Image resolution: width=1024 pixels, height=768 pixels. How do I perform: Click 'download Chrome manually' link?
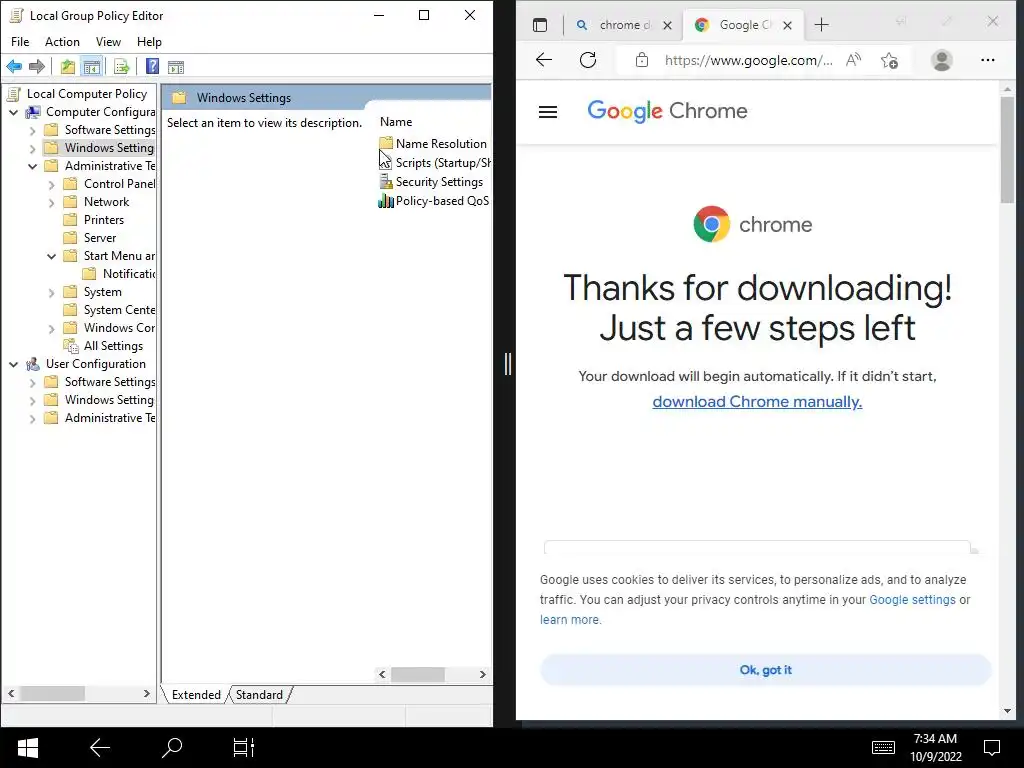coord(757,402)
